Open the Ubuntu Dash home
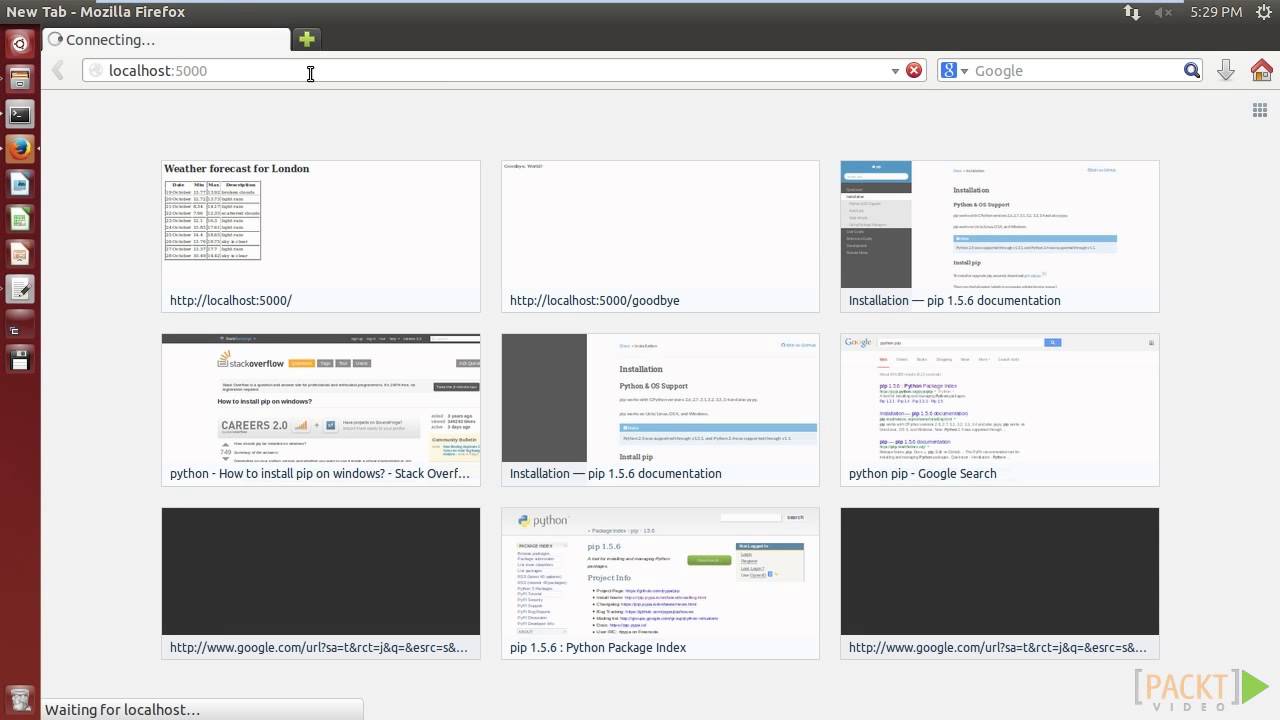The width and height of the screenshot is (1280, 720). point(20,43)
